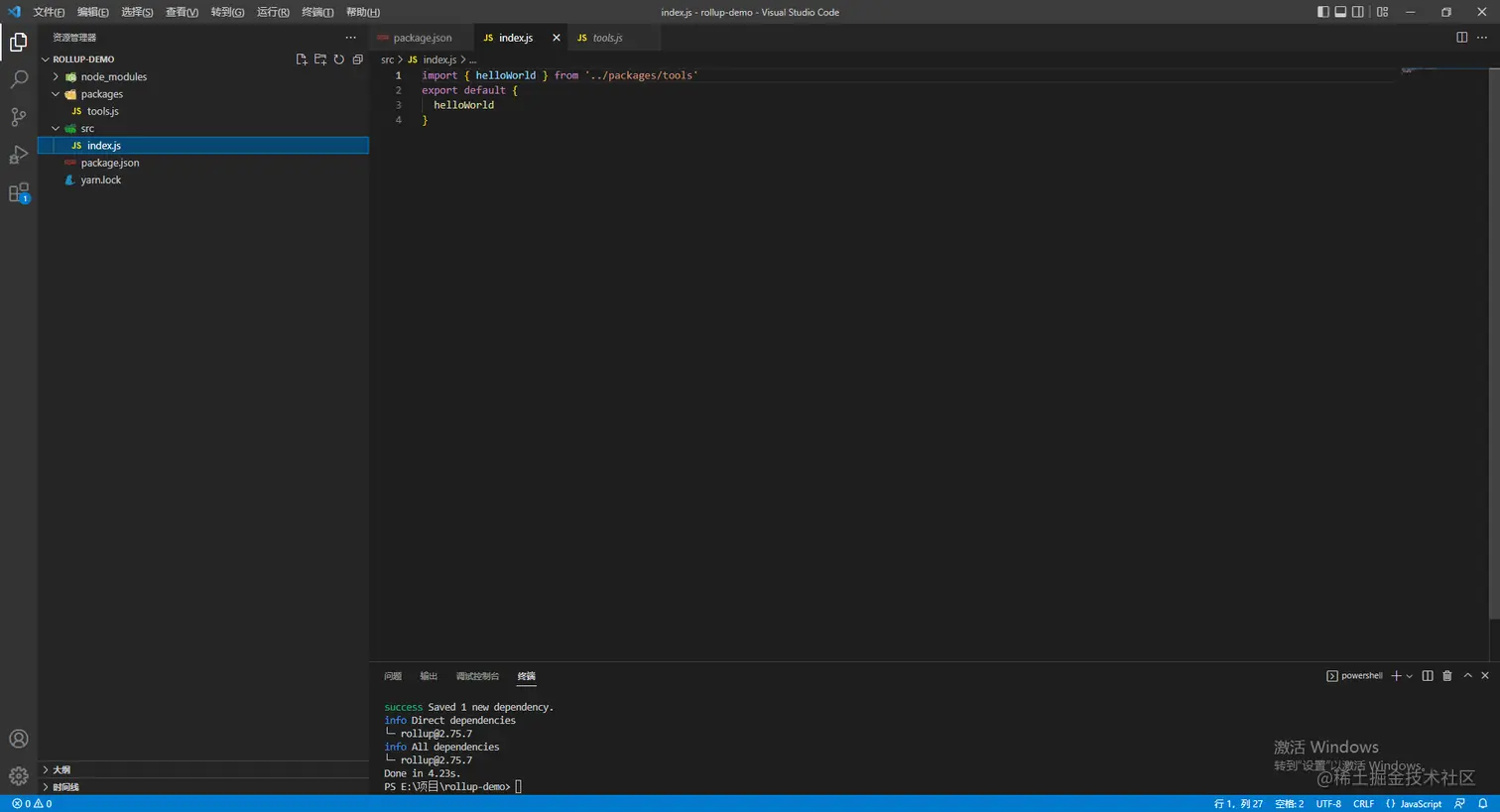Kill the terminal with trash icon
Viewport: 1500px width, 812px height.
[x=1447, y=676]
